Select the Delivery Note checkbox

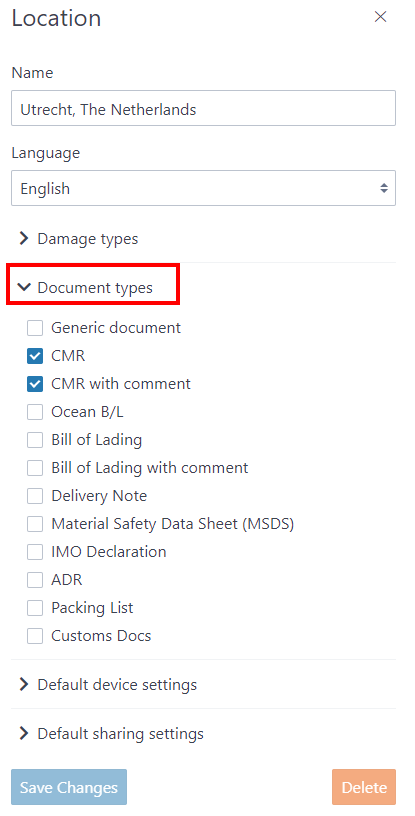(35, 496)
